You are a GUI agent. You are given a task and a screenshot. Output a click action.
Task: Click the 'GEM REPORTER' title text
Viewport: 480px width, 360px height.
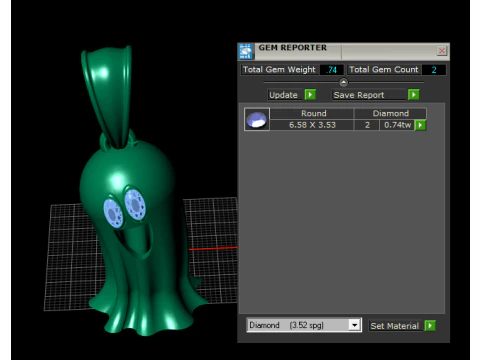293,48
